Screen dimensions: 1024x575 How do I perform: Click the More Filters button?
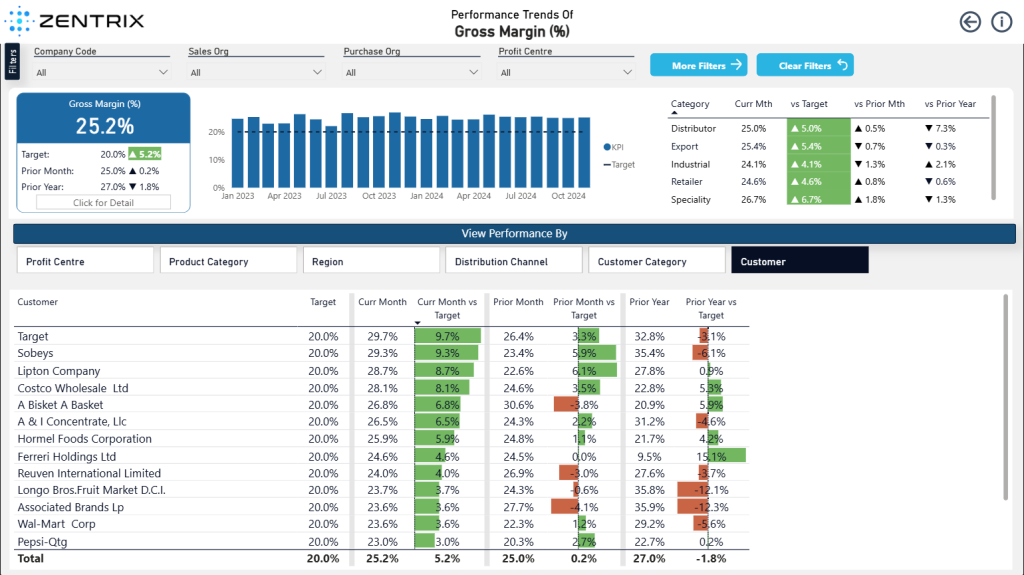[699, 65]
